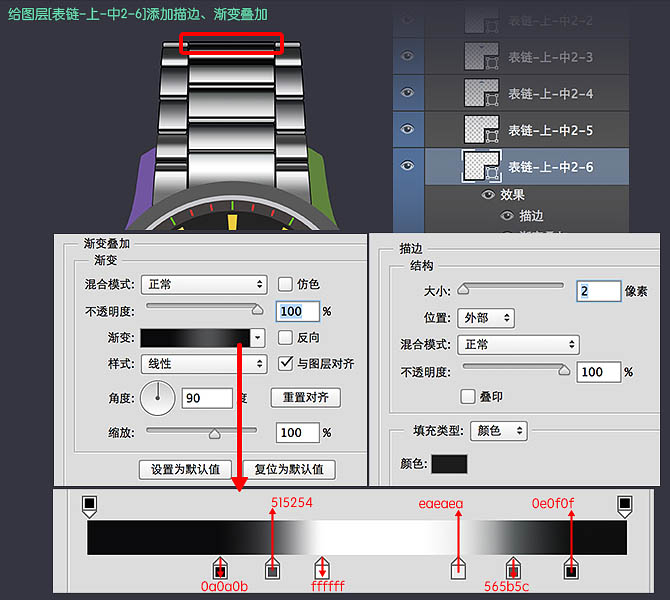Uncheck 与图层对齐 align with layer
Image resolution: width=670 pixels, height=600 pixels.
point(285,364)
